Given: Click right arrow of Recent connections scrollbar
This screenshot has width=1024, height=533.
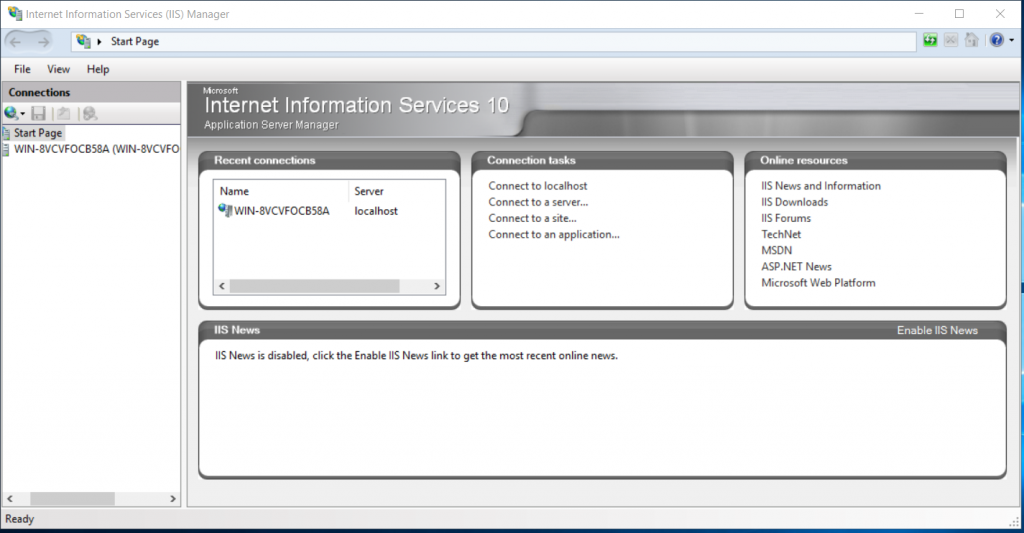Looking at the screenshot, I should pyautogui.click(x=437, y=286).
